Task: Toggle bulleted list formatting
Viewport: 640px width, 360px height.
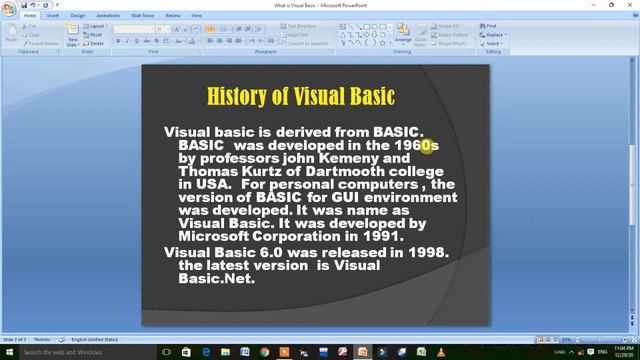Action: (210, 29)
